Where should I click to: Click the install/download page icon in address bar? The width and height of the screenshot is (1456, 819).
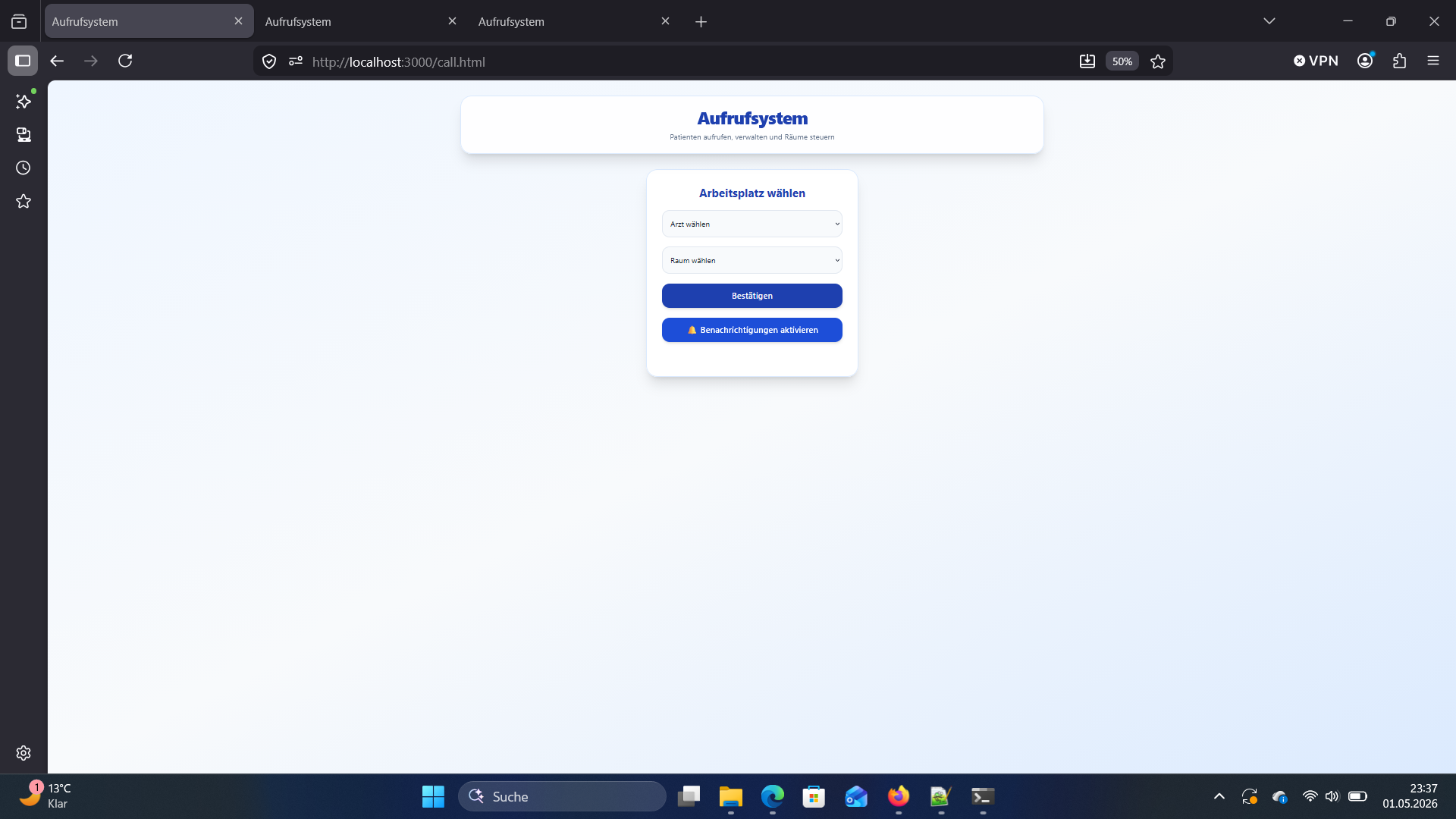[x=1087, y=61]
